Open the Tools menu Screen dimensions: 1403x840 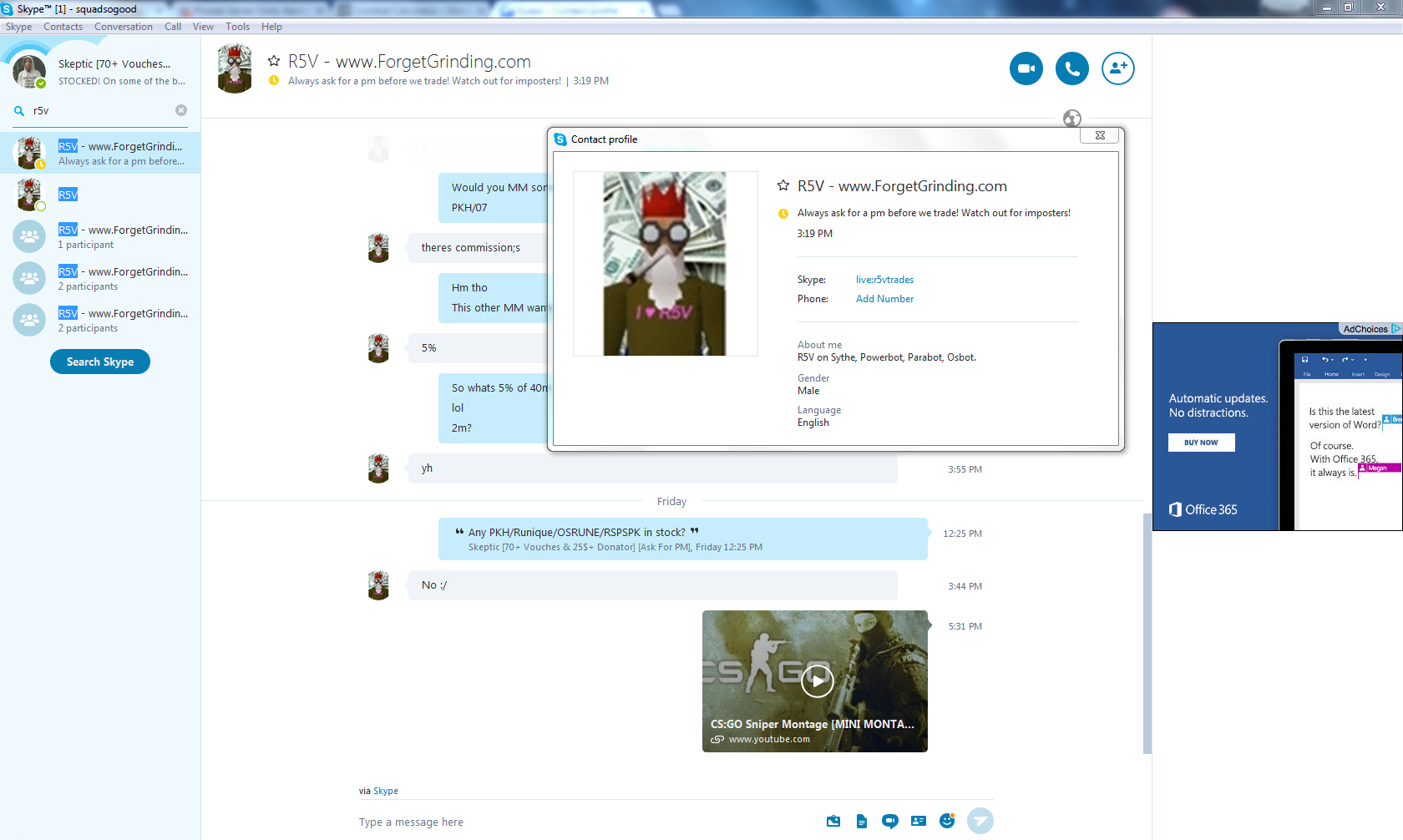pyautogui.click(x=238, y=27)
